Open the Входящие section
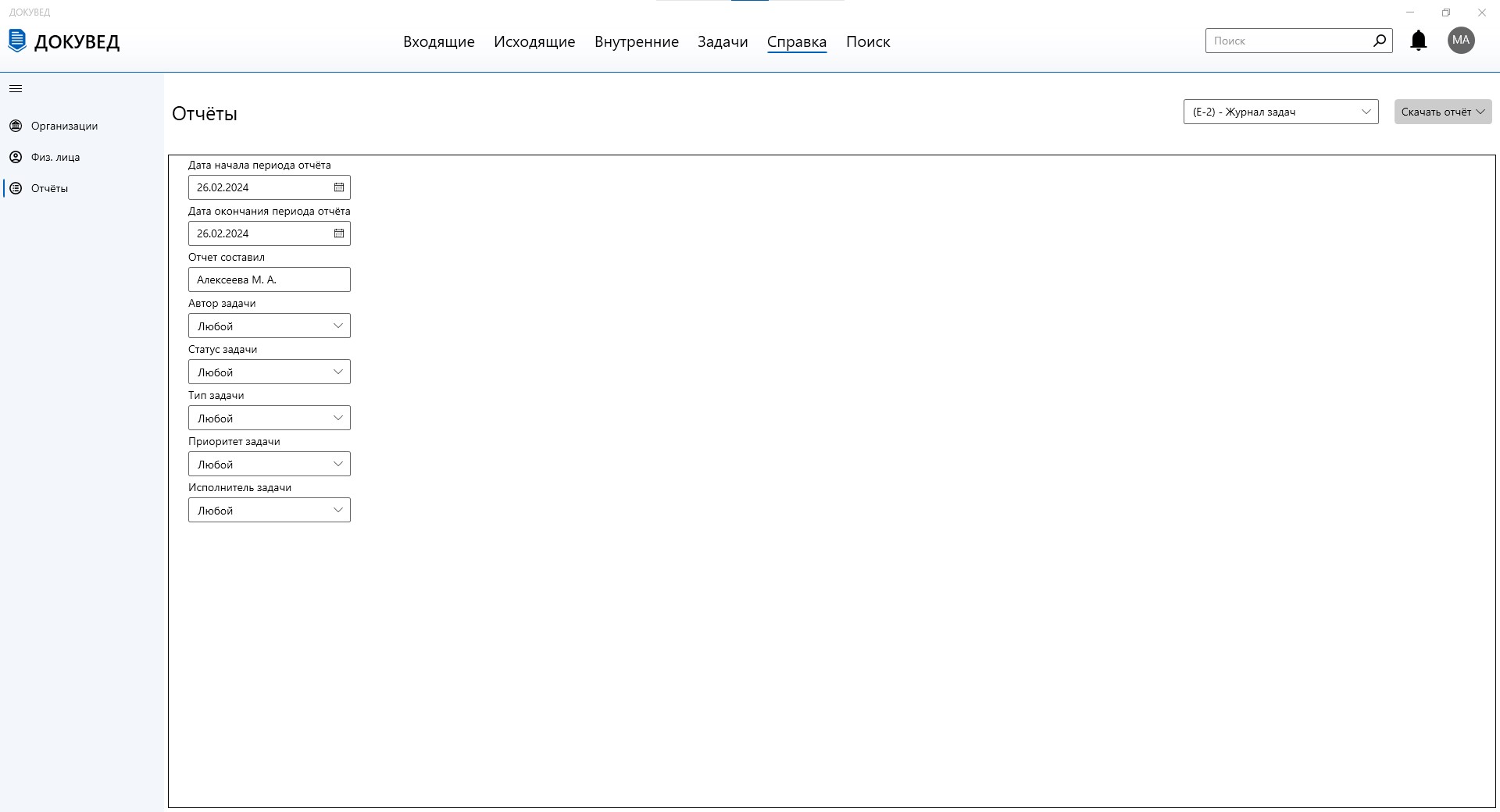The image size is (1500, 812). (x=439, y=42)
